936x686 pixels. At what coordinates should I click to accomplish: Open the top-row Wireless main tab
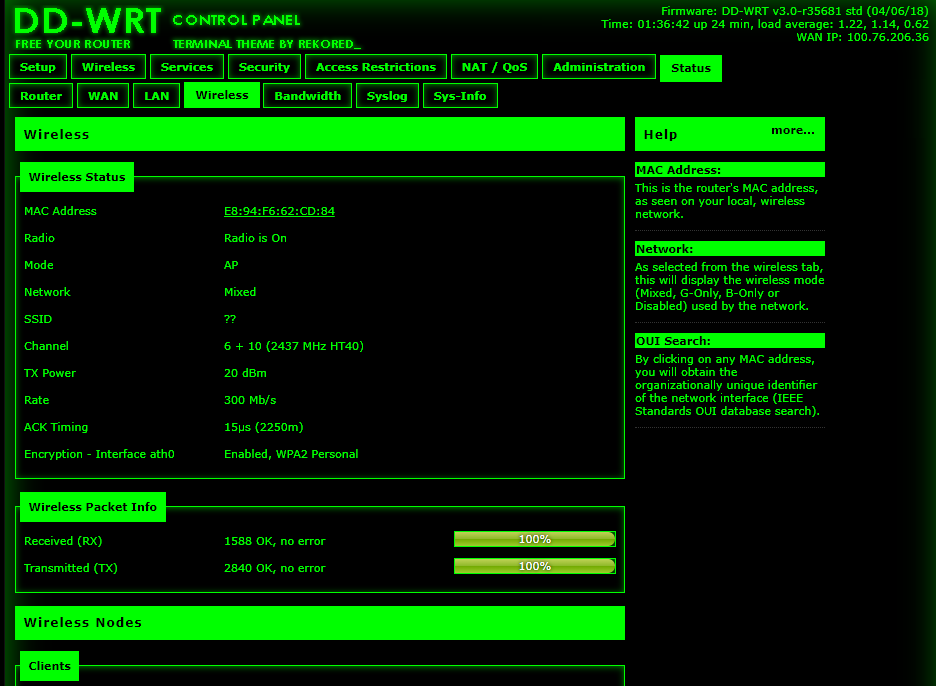pyautogui.click(x=108, y=67)
